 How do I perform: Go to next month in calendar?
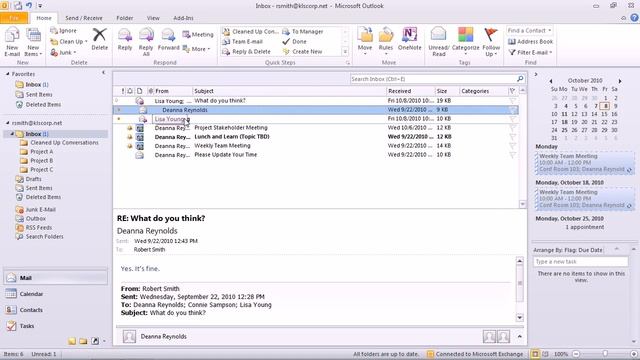click(x=620, y=81)
